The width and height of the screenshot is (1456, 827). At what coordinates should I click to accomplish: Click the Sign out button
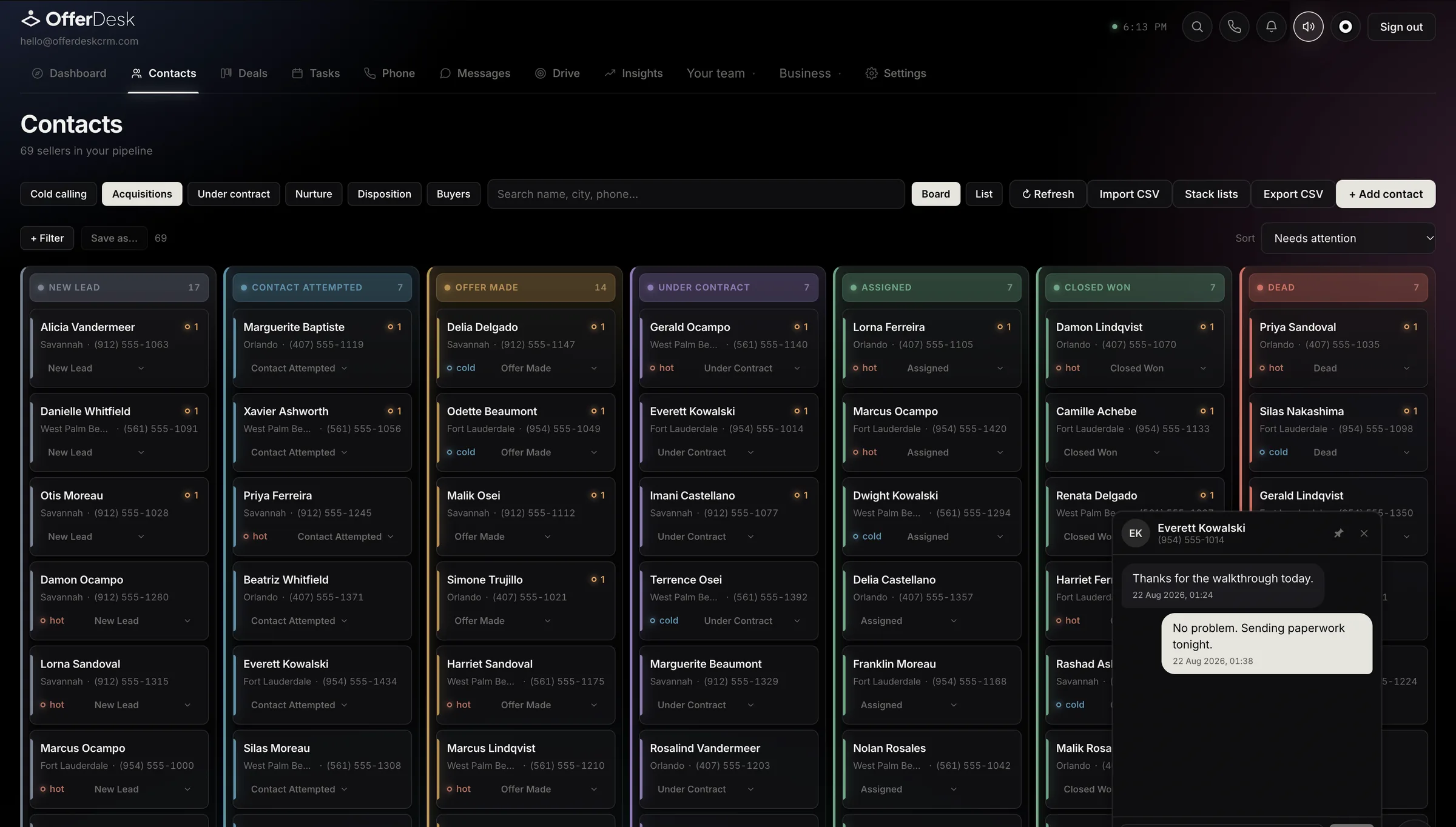pyautogui.click(x=1401, y=27)
